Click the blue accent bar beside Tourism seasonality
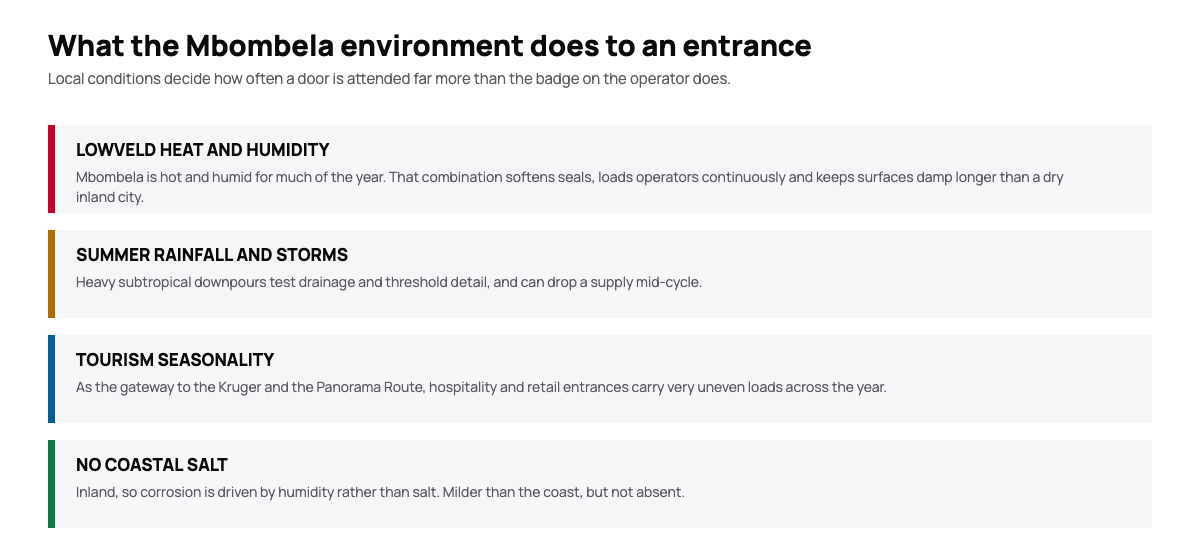1200x560 pixels. click(51, 379)
